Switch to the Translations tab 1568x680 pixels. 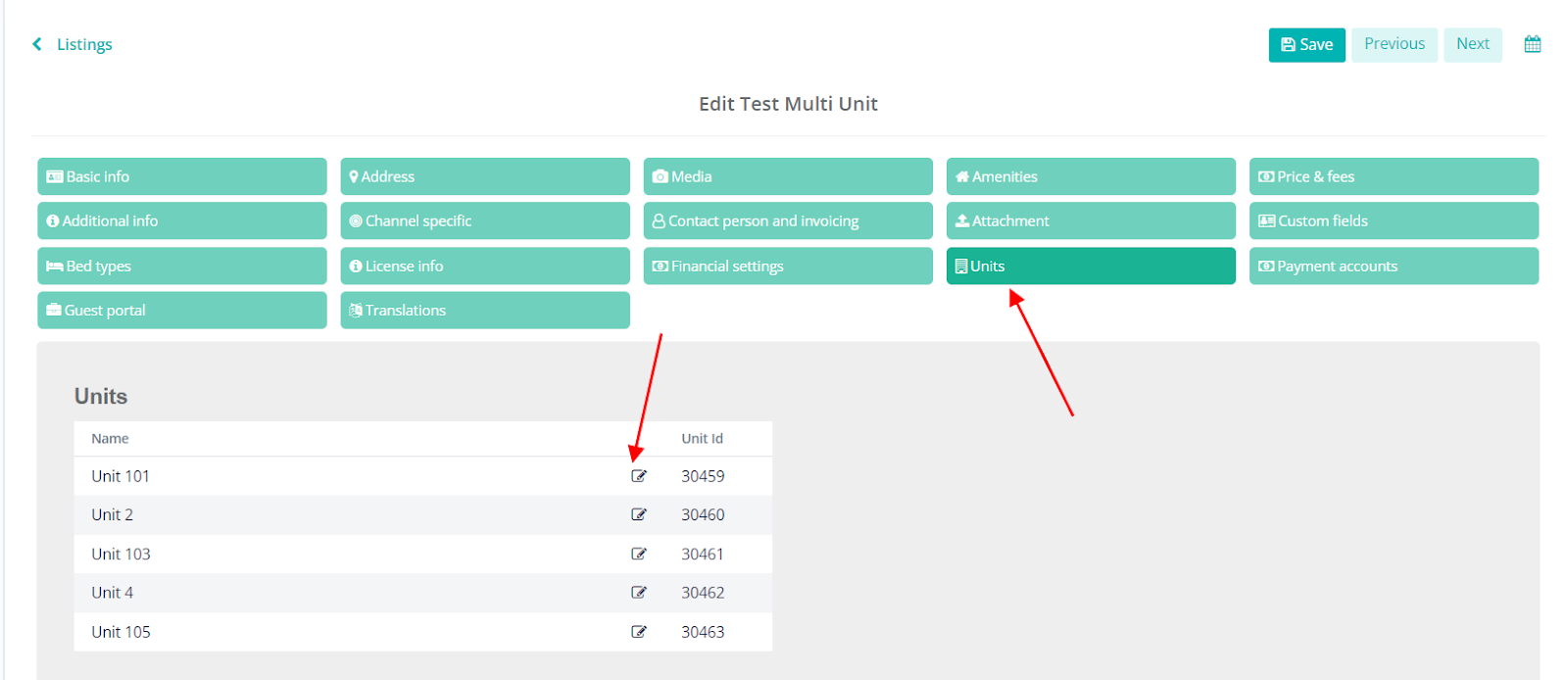[484, 310]
